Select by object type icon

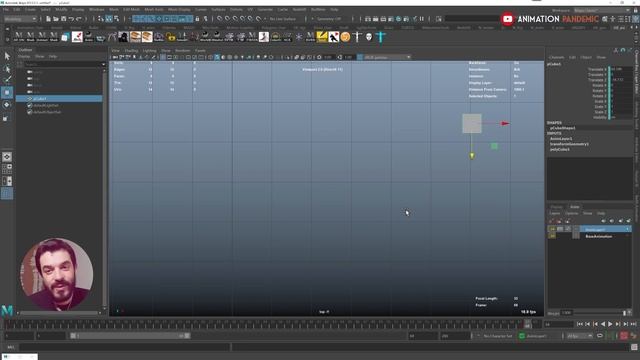pyautogui.click(x=109, y=19)
